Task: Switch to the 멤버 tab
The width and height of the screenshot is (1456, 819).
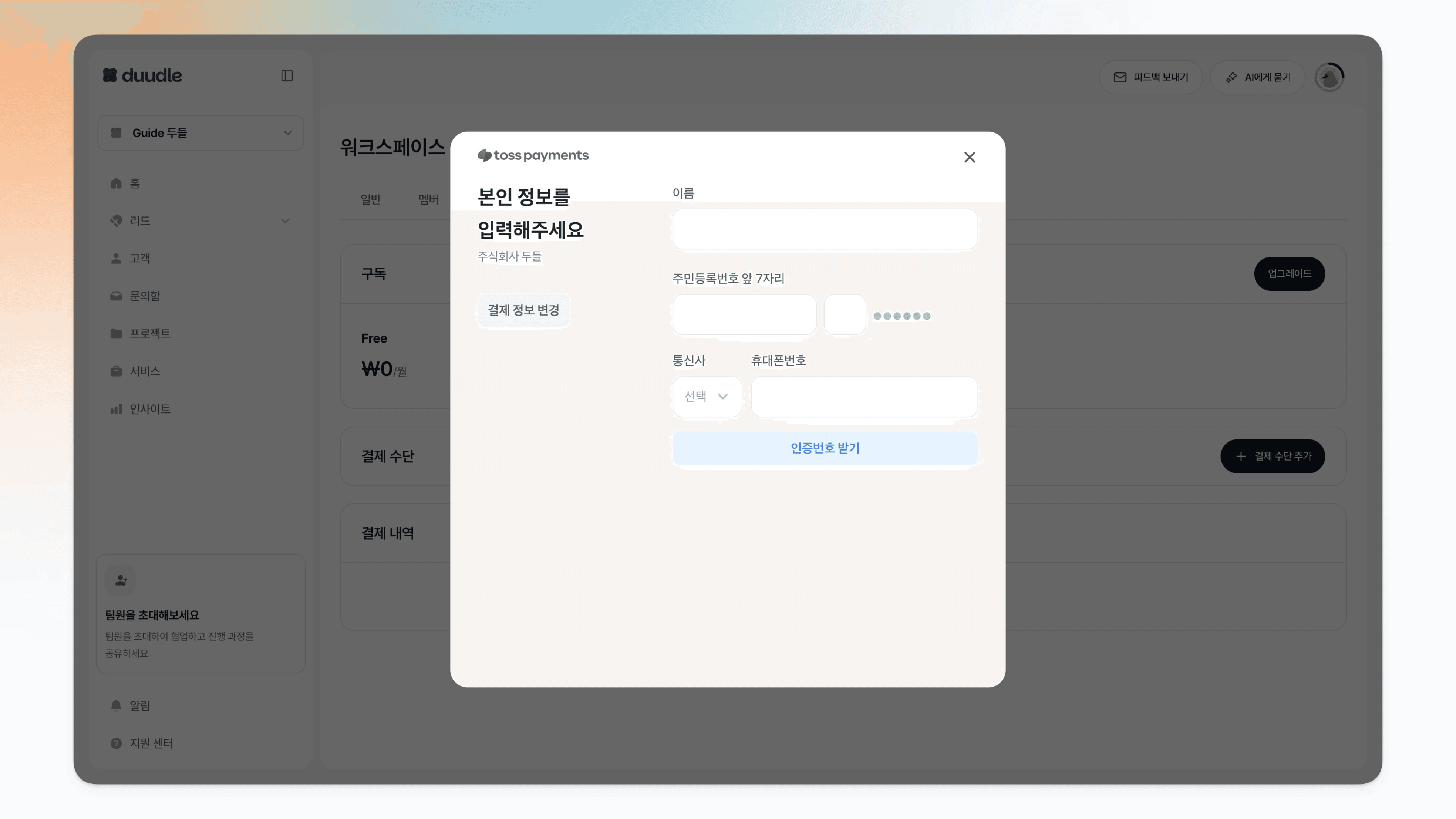Action: click(428, 199)
